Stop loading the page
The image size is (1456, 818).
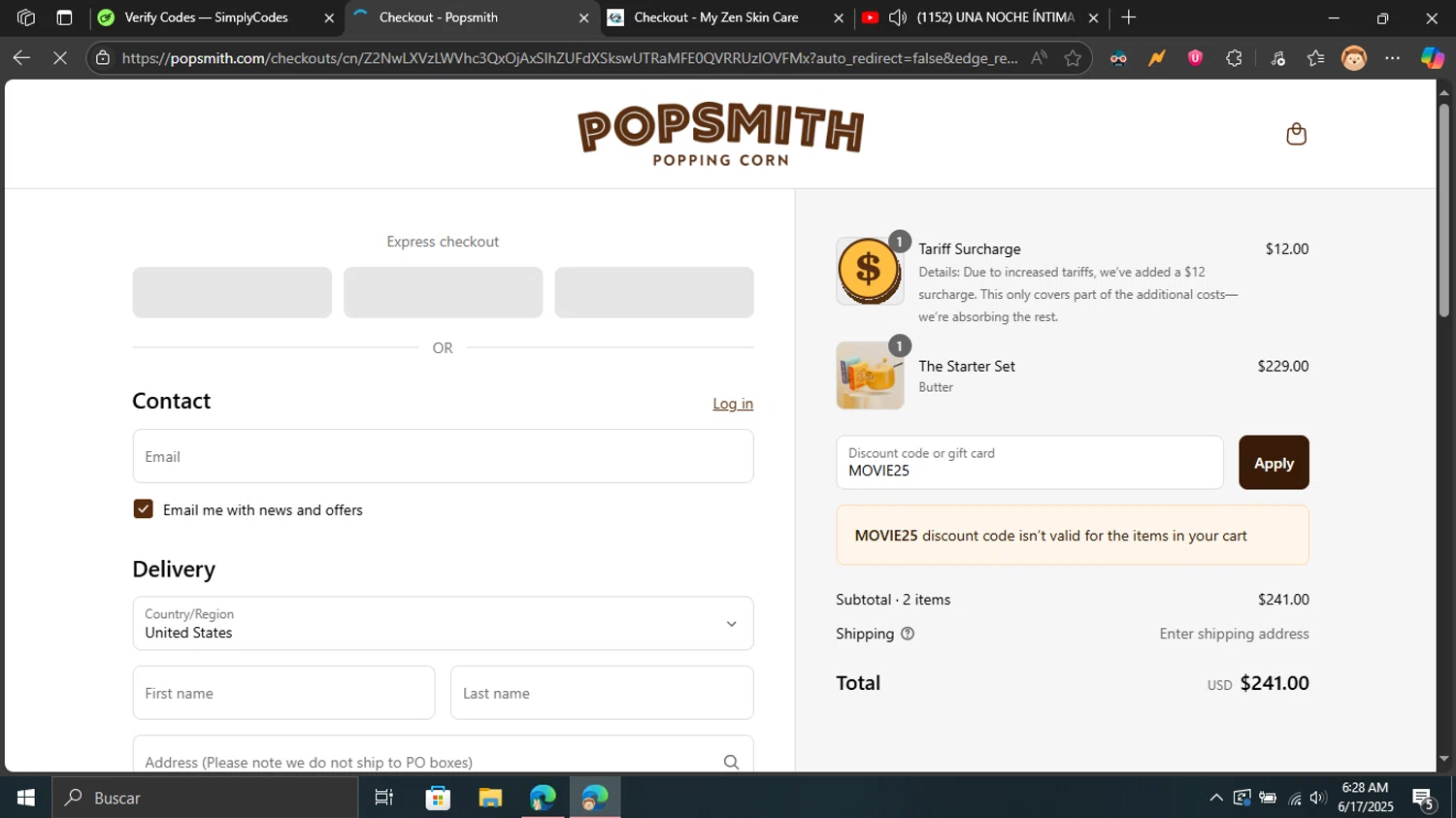(x=60, y=58)
